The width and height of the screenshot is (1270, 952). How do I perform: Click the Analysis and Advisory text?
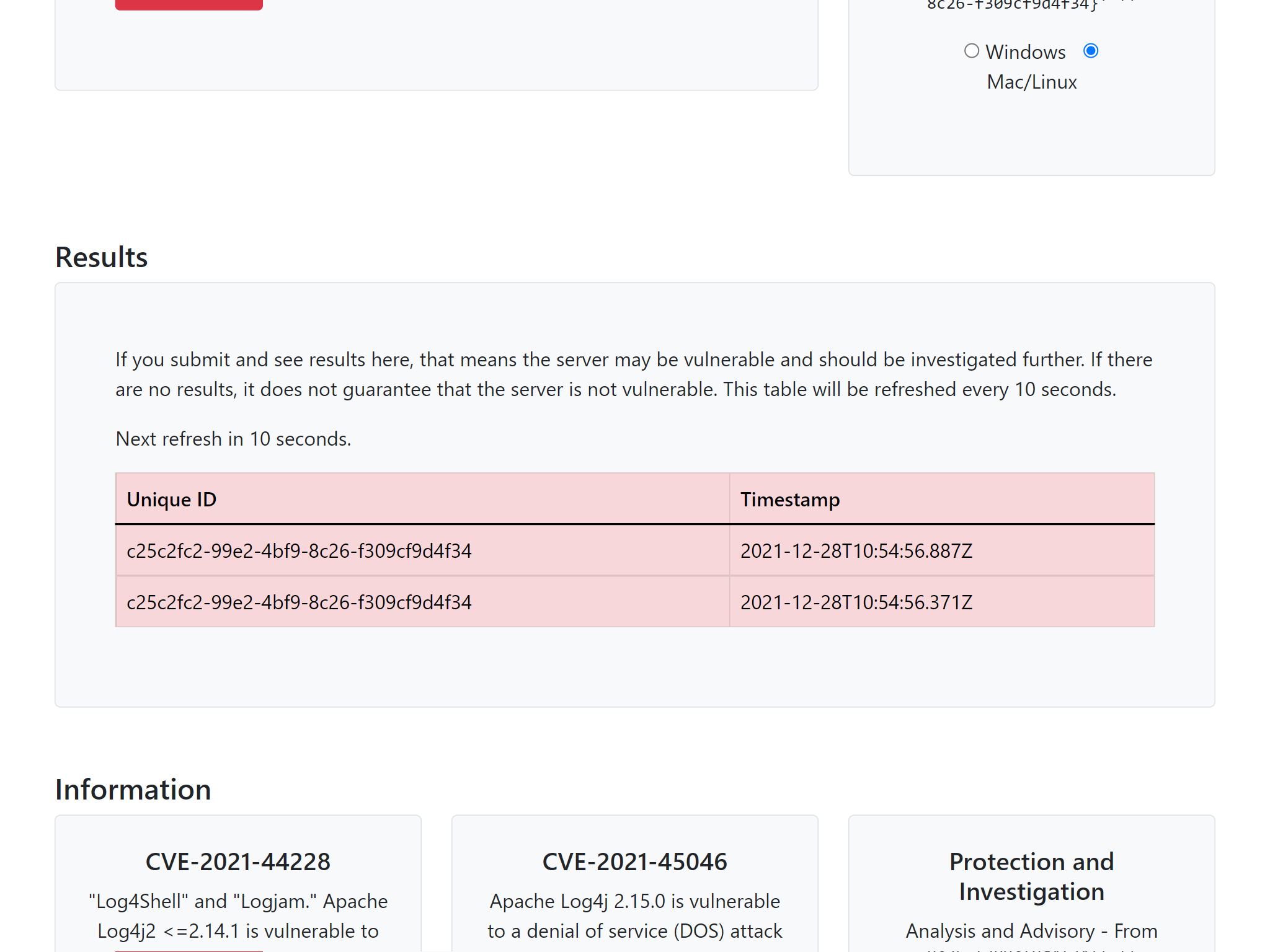click(1031, 930)
